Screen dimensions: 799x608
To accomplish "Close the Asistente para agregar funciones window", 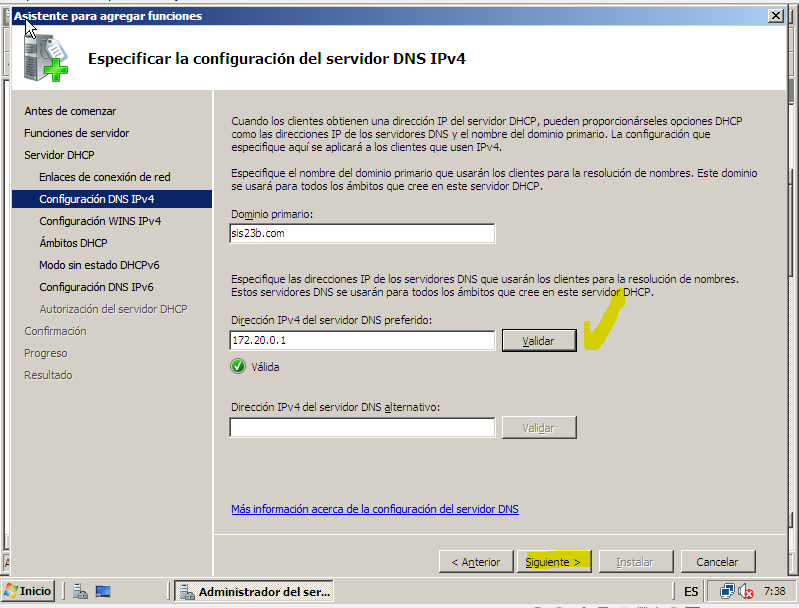I will (x=776, y=16).
